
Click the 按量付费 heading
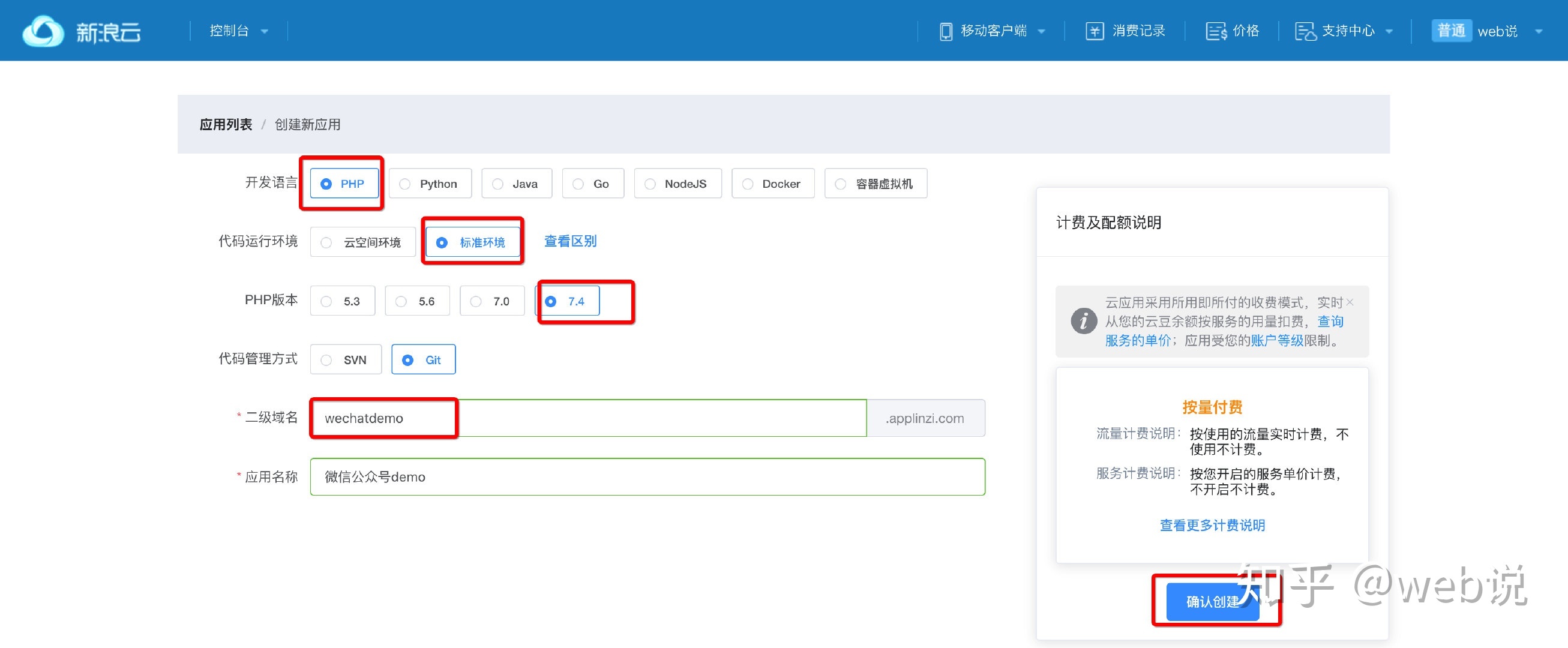(x=1212, y=406)
